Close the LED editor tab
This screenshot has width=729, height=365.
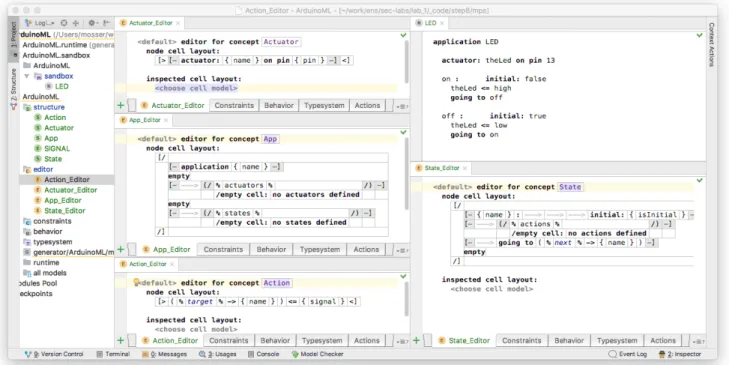tap(442, 23)
